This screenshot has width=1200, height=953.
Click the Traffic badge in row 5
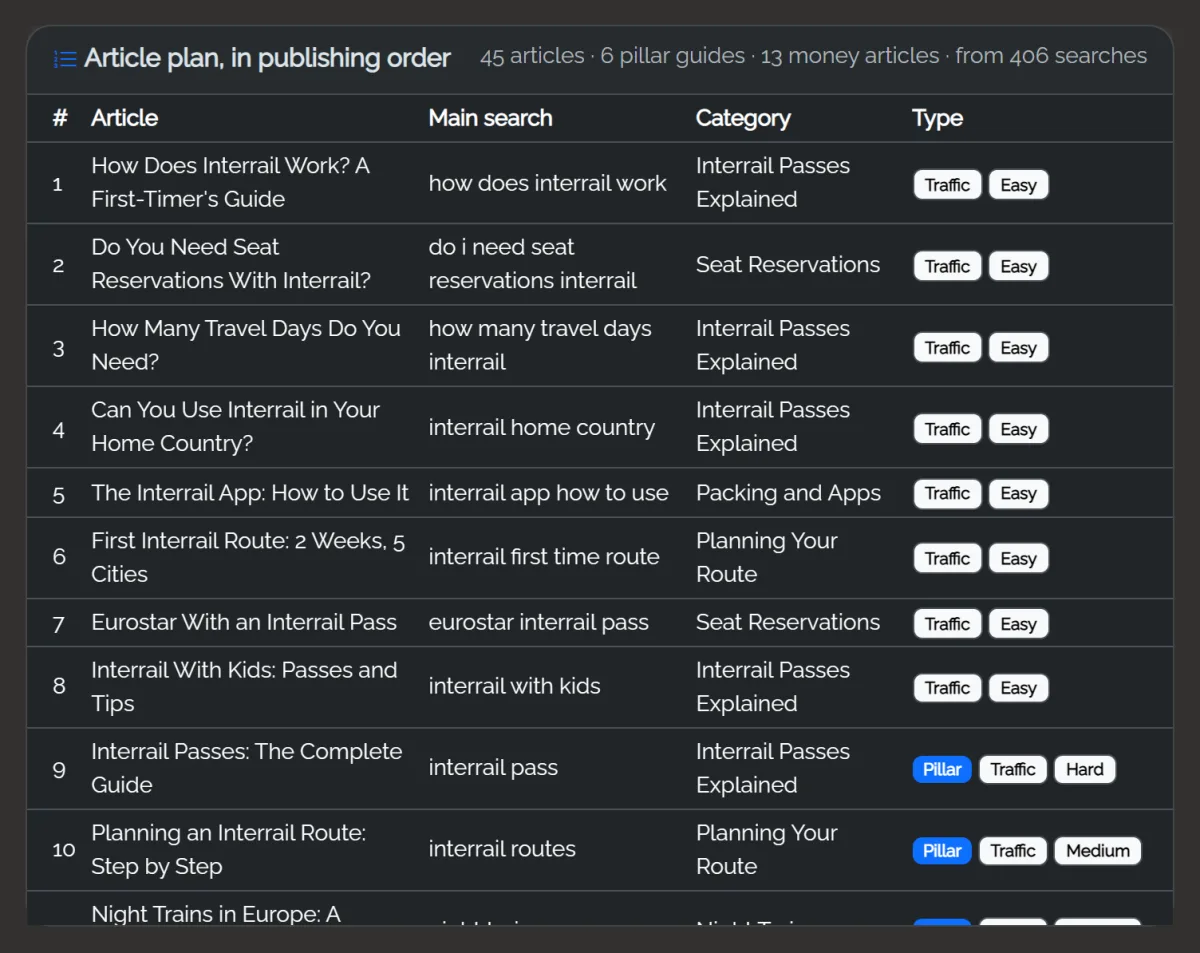947,494
